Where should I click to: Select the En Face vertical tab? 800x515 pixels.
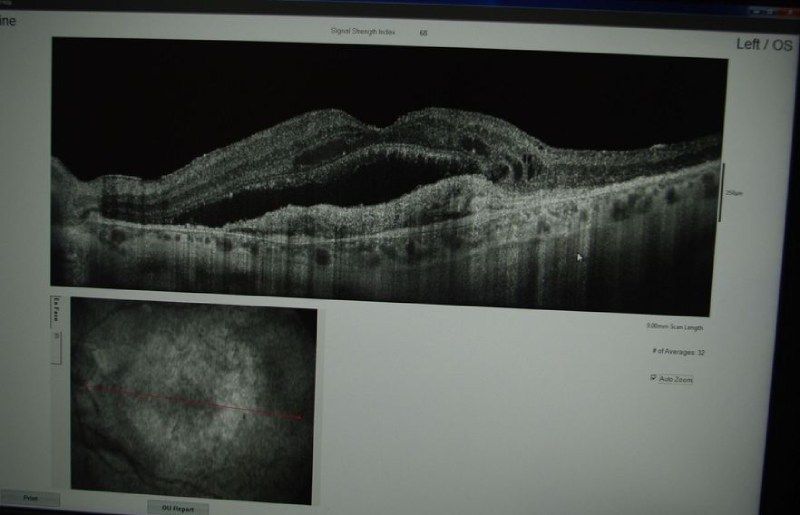click(57, 312)
